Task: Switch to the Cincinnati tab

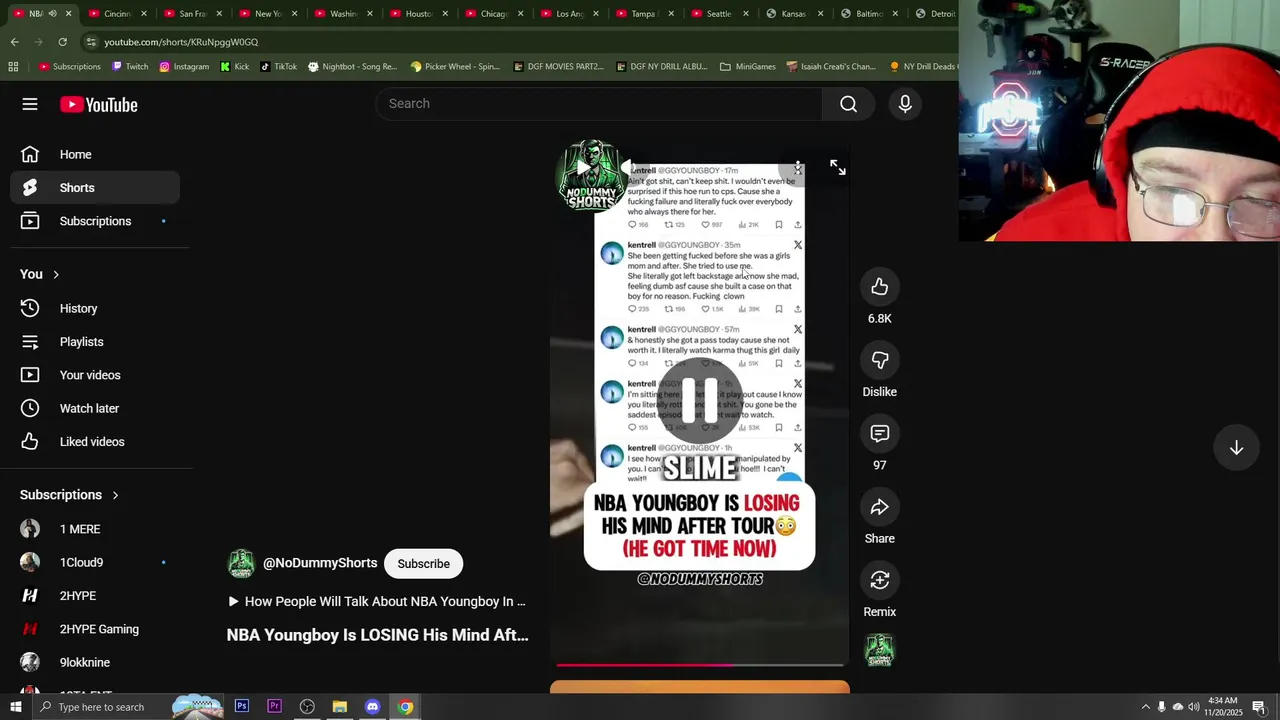Action: pos(117,14)
